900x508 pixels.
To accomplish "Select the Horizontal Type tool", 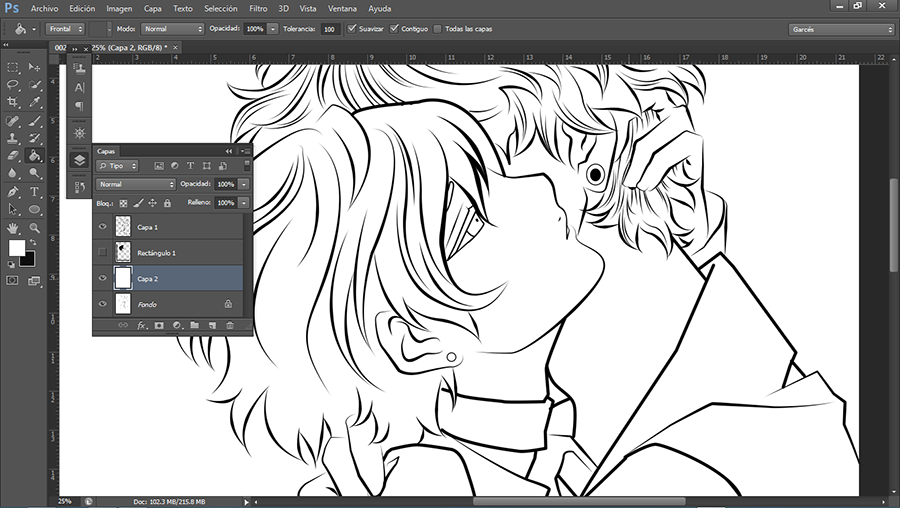I will pyautogui.click(x=34, y=191).
